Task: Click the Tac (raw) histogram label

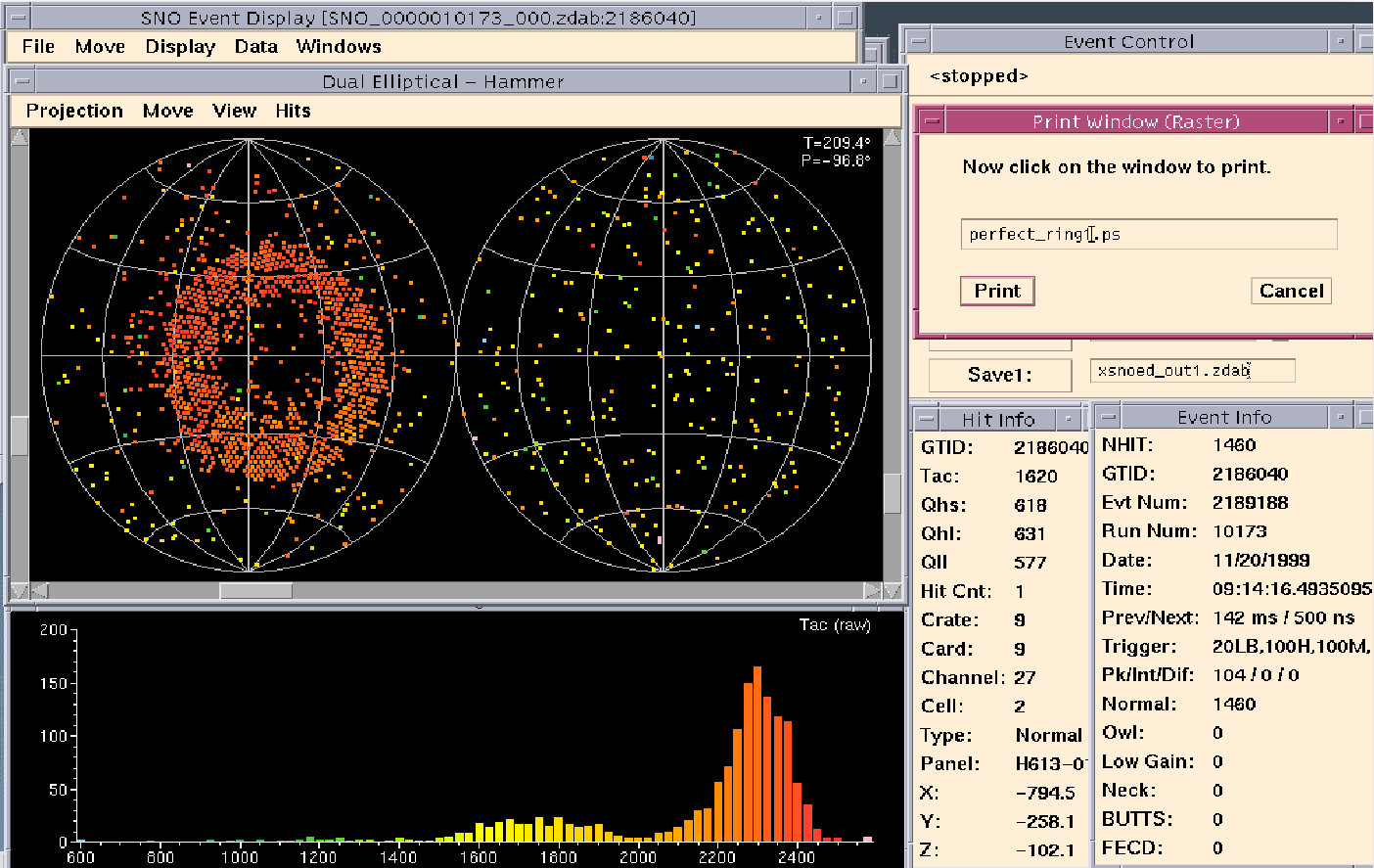Action: point(835,624)
